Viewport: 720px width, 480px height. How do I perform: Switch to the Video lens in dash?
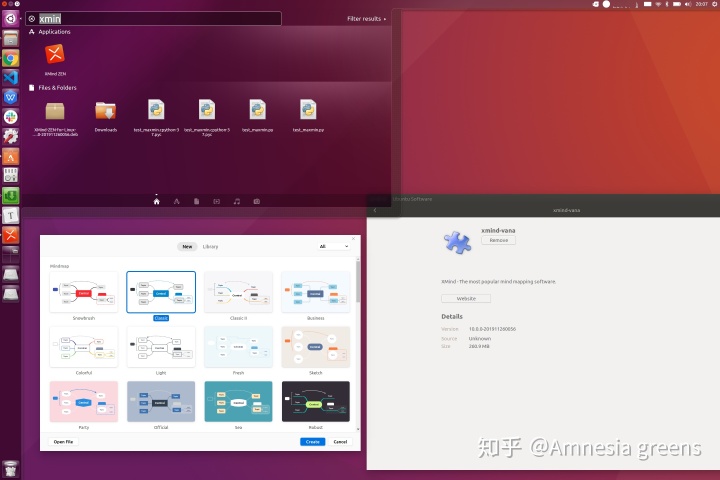click(x=216, y=201)
